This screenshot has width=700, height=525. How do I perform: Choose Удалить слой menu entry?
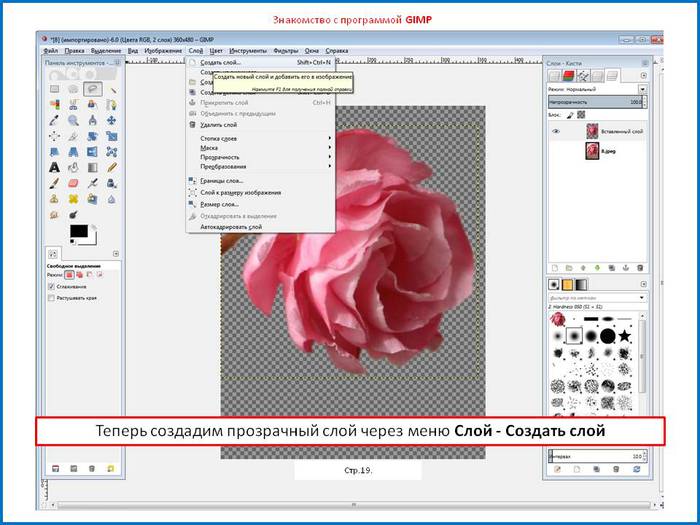pos(261,125)
